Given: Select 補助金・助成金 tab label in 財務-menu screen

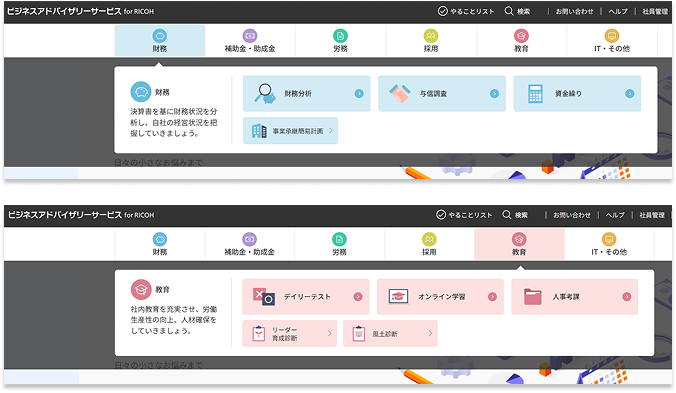Looking at the screenshot, I should click(250, 49).
